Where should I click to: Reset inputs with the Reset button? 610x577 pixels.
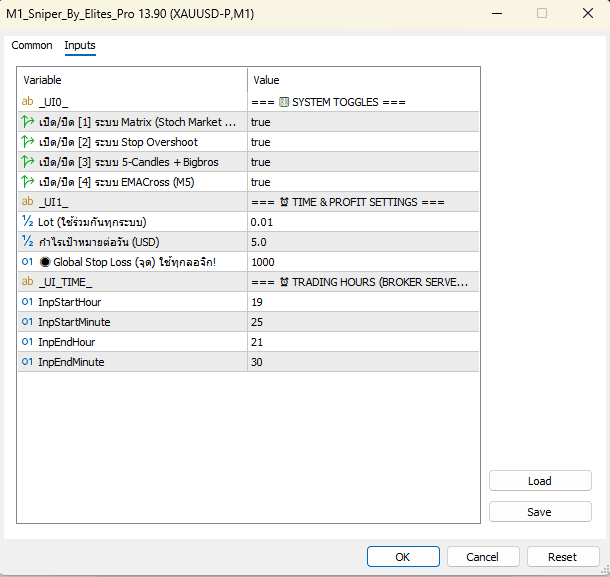point(563,557)
